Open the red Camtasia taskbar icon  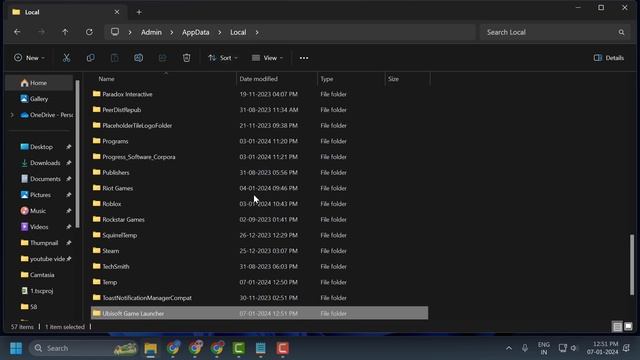pyautogui.click(x=282, y=348)
